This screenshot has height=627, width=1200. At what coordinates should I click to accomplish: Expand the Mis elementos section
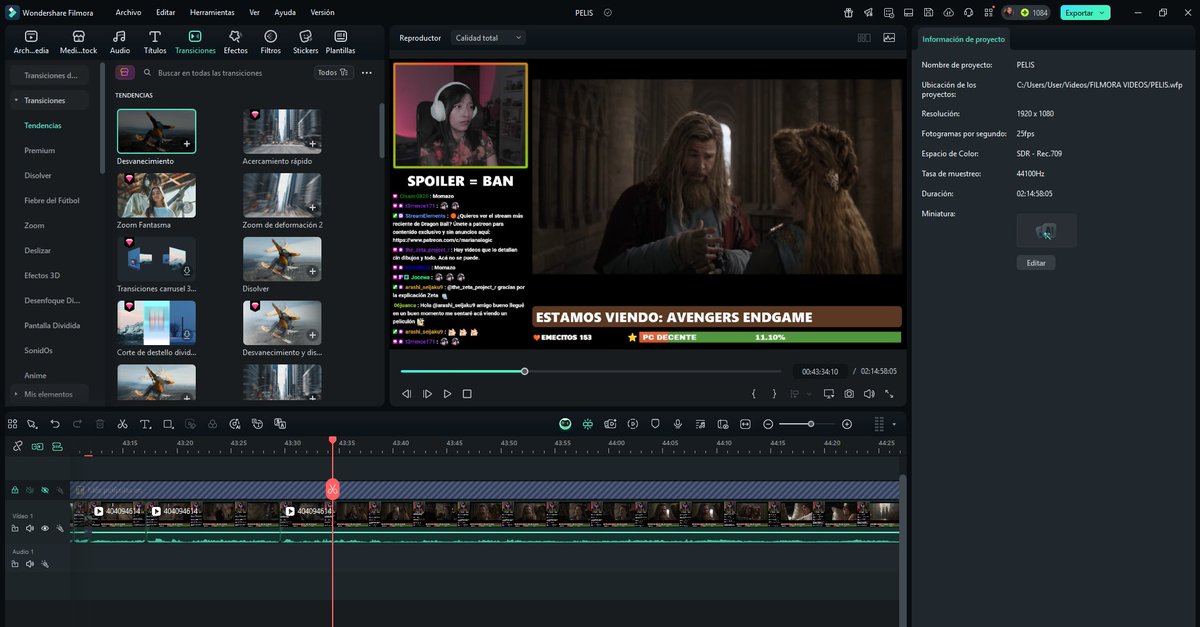pos(16,394)
